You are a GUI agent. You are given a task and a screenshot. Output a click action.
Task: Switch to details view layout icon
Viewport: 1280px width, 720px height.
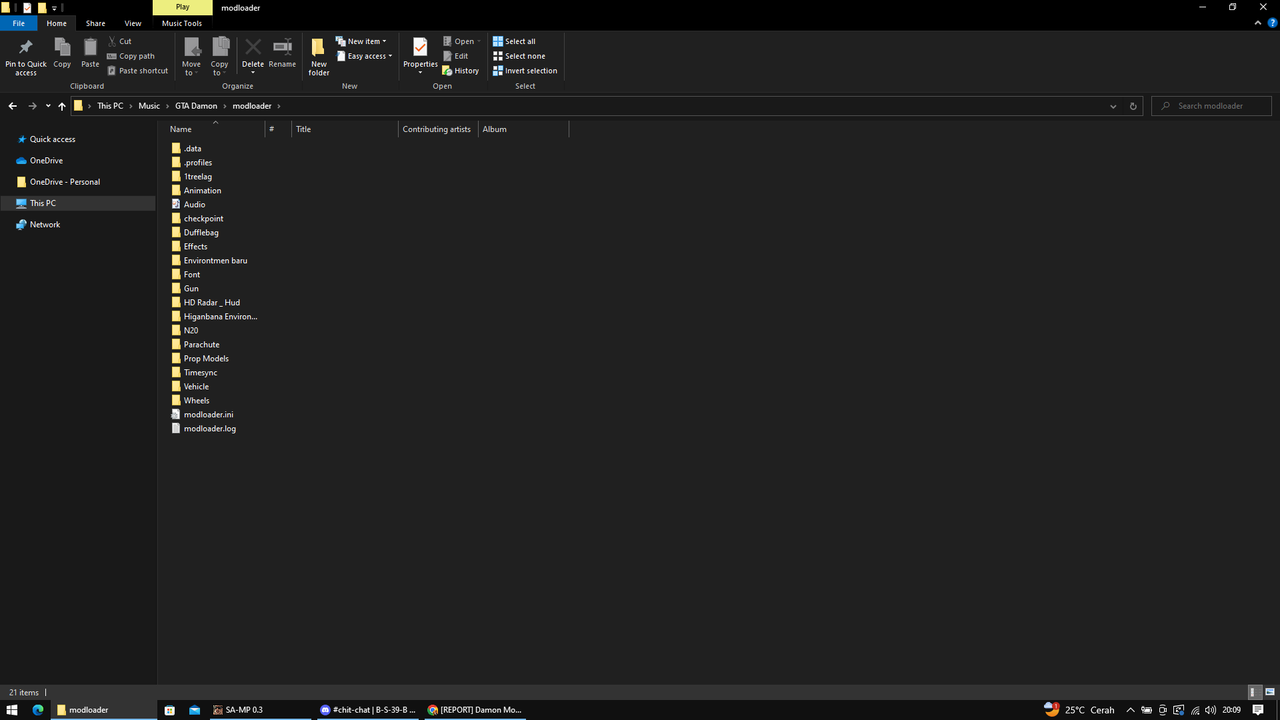tap(1254, 692)
